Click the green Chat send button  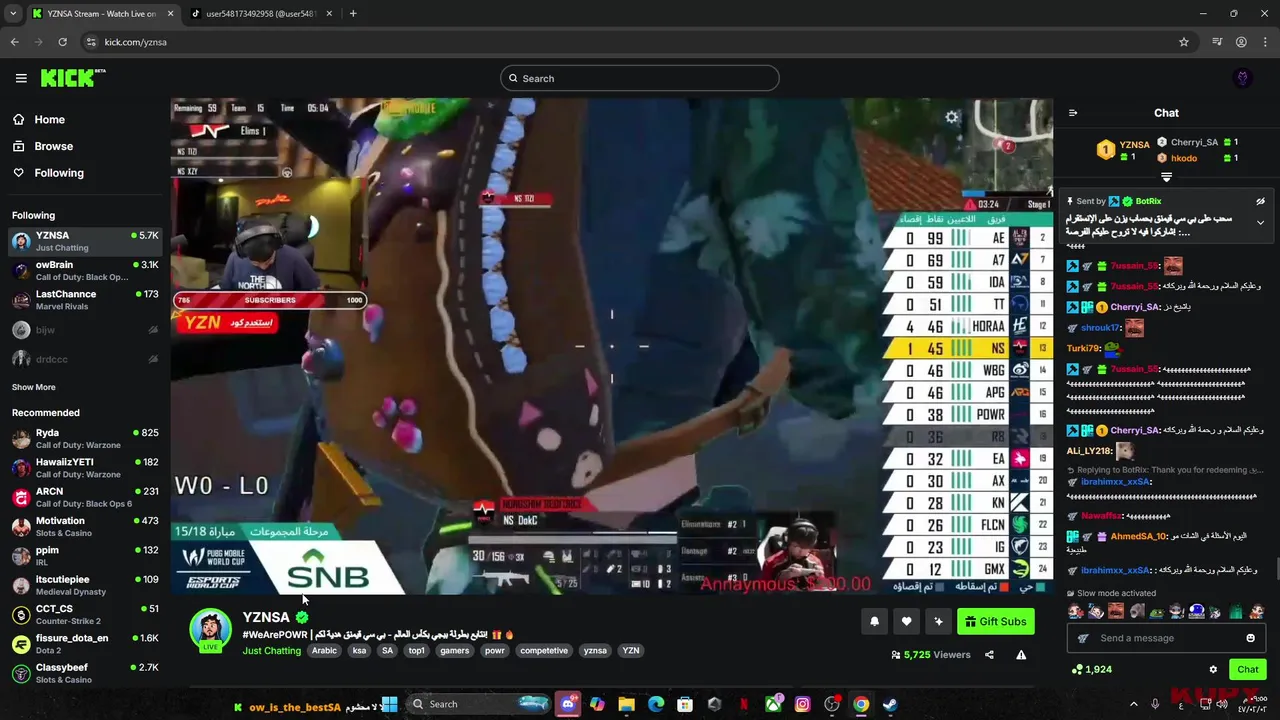[1247, 670]
